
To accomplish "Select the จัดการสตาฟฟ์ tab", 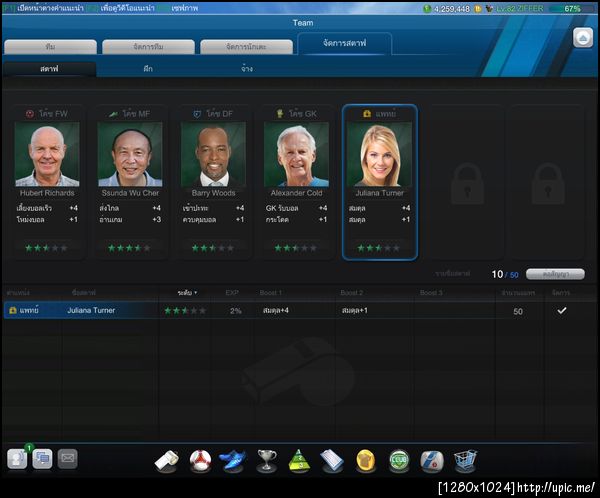I will point(344,43).
